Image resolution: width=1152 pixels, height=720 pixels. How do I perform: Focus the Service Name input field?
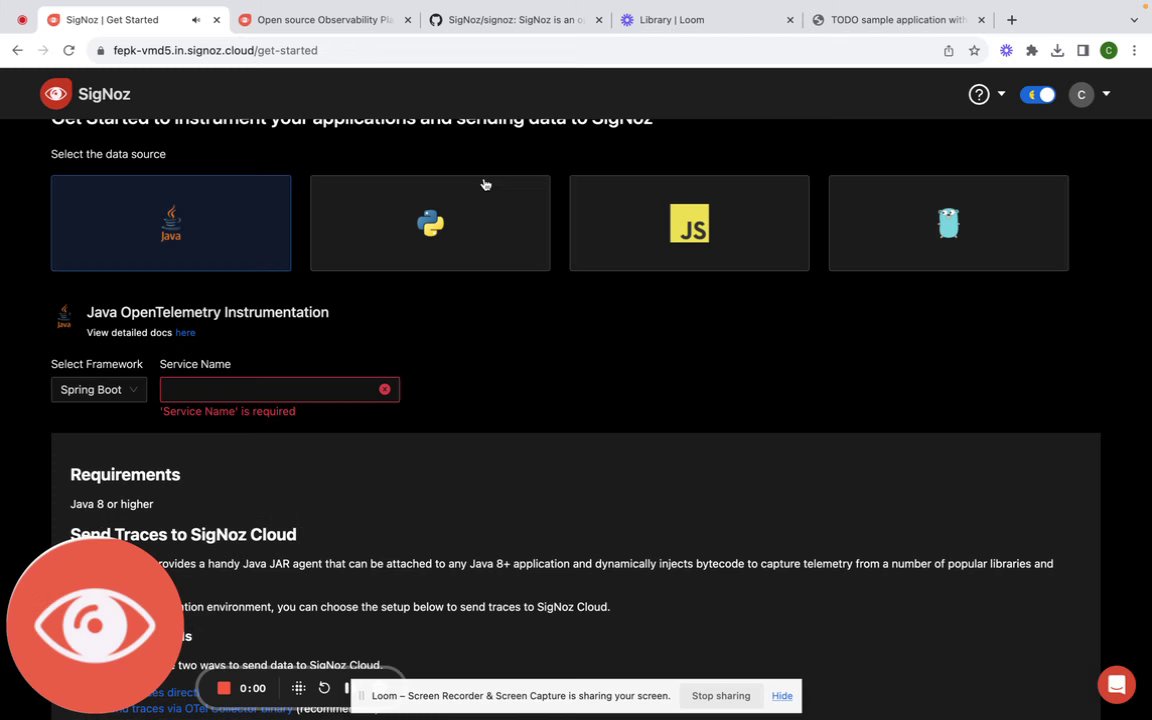tap(280, 389)
